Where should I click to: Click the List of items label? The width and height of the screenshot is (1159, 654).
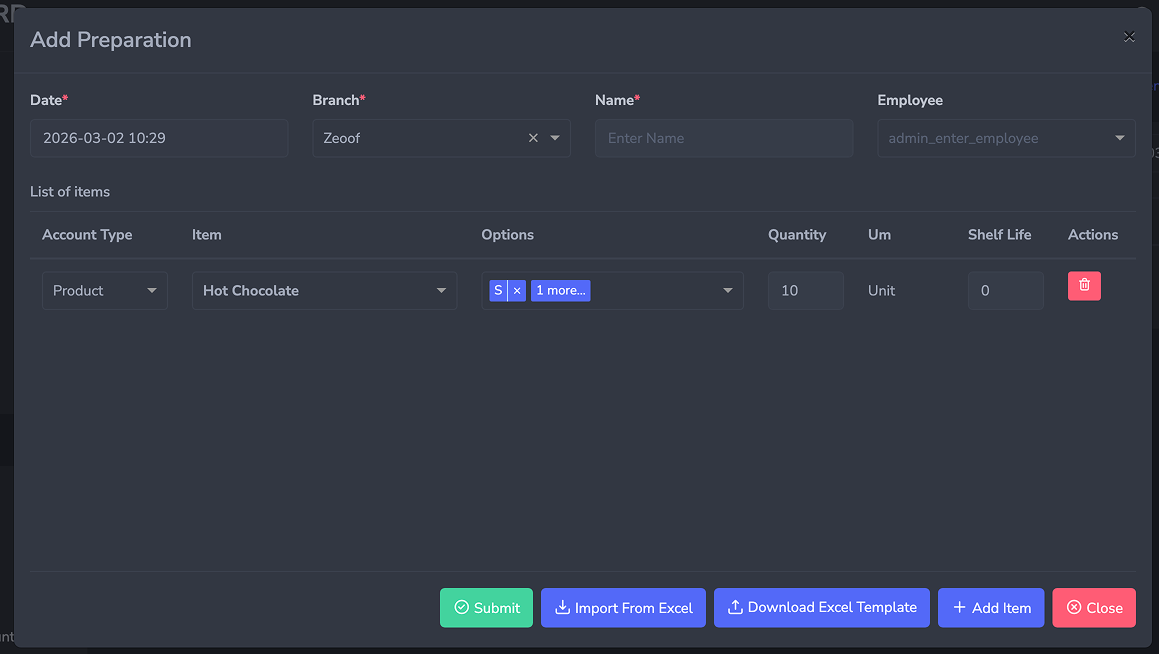70,192
